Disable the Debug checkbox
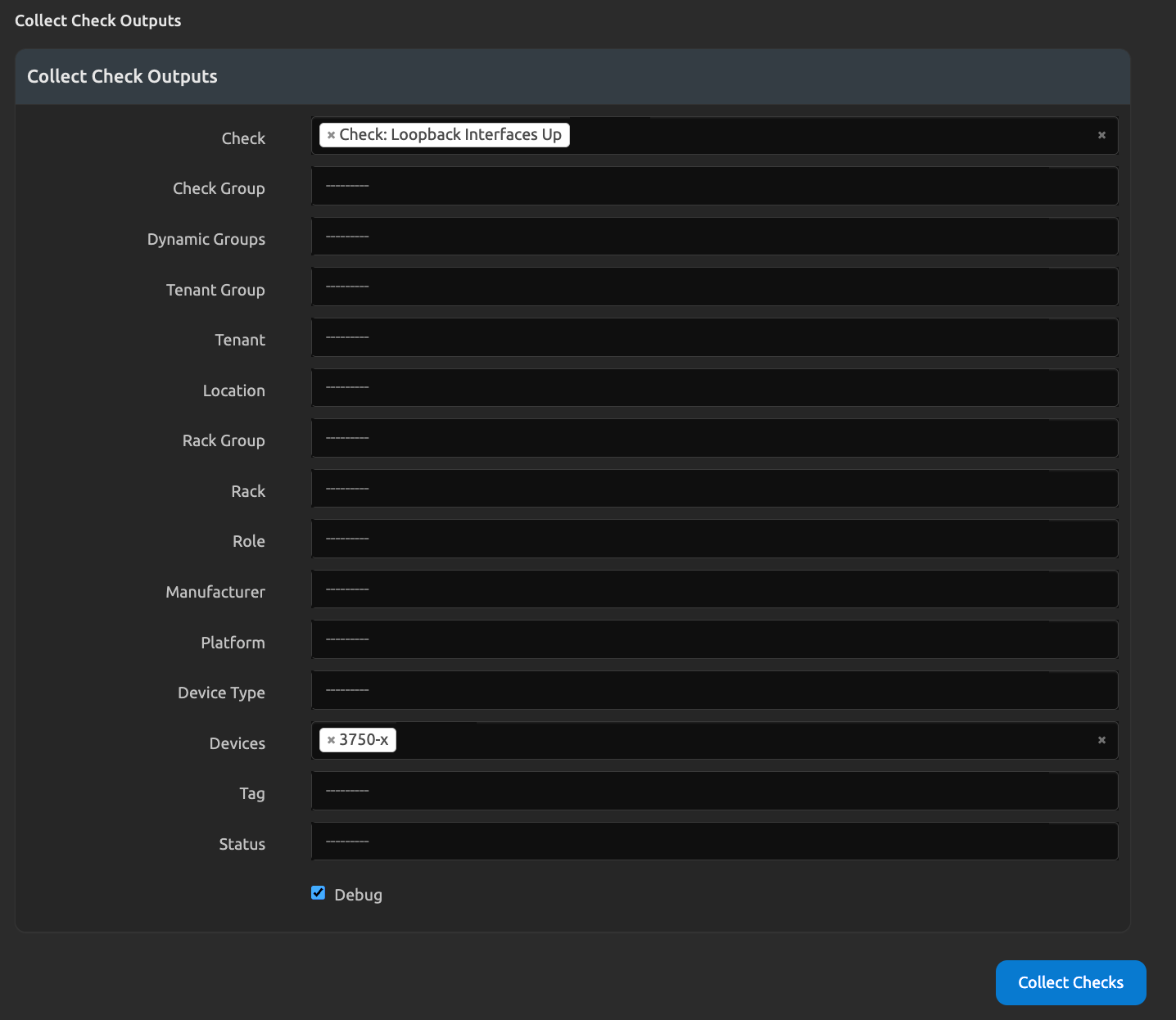Viewport: 1176px width, 1020px height. tap(319, 893)
